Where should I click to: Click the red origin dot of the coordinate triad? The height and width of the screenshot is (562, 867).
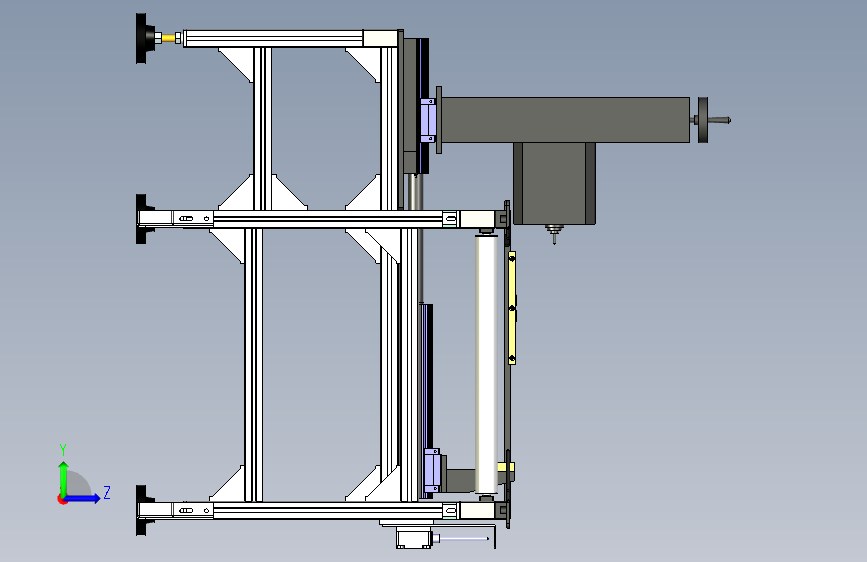(62, 499)
